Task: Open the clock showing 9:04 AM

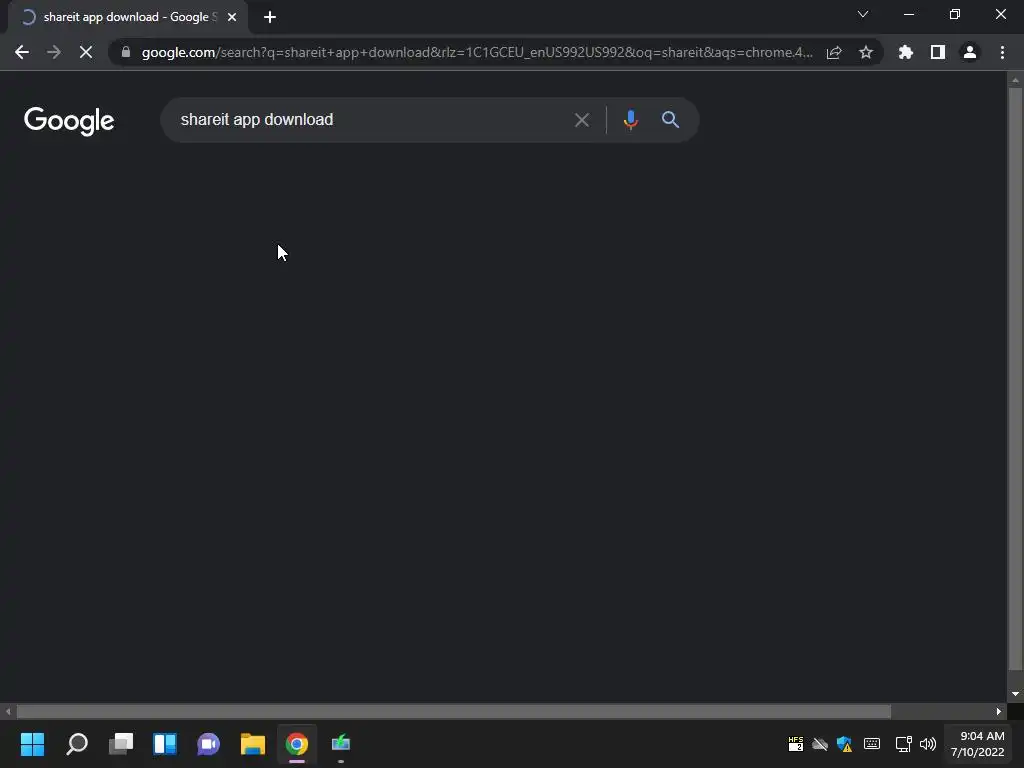Action: (x=978, y=744)
